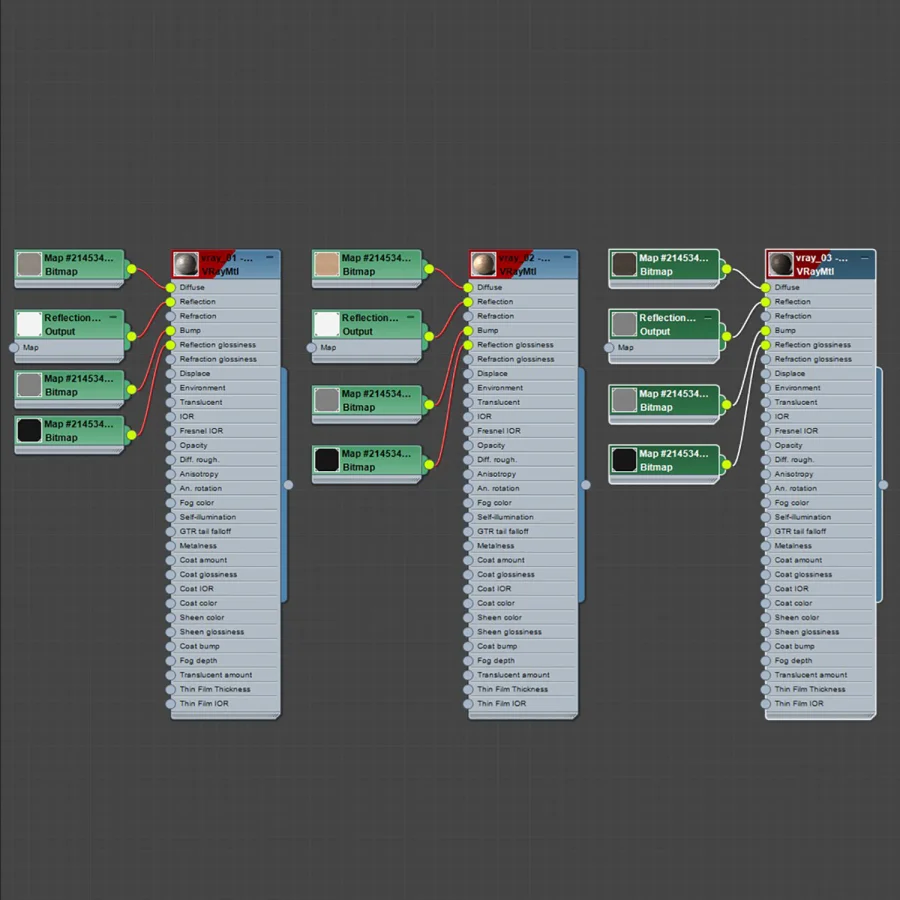Click vray_01 material output socket
The width and height of the screenshot is (900, 900).
(289, 485)
